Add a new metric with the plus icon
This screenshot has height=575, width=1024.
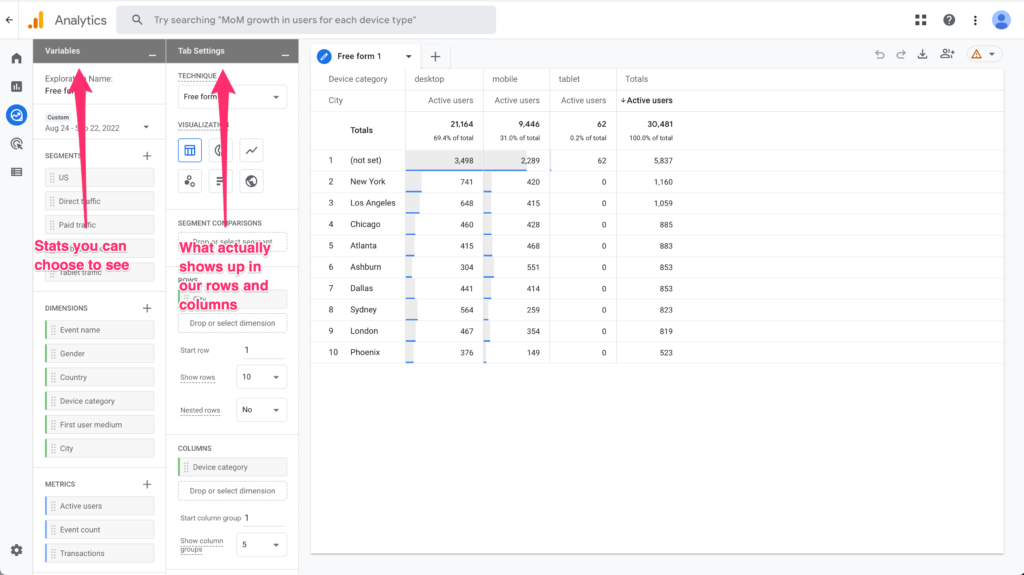[147, 484]
